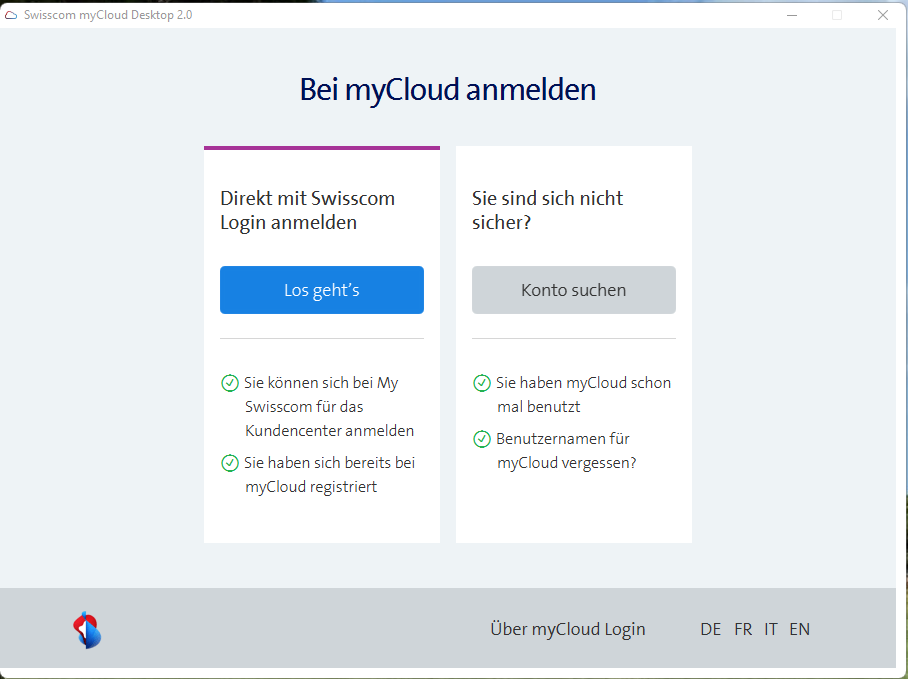Click the 'Bei myCloud anmelden' title
Image resolution: width=908 pixels, height=679 pixels.
tap(447, 89)
